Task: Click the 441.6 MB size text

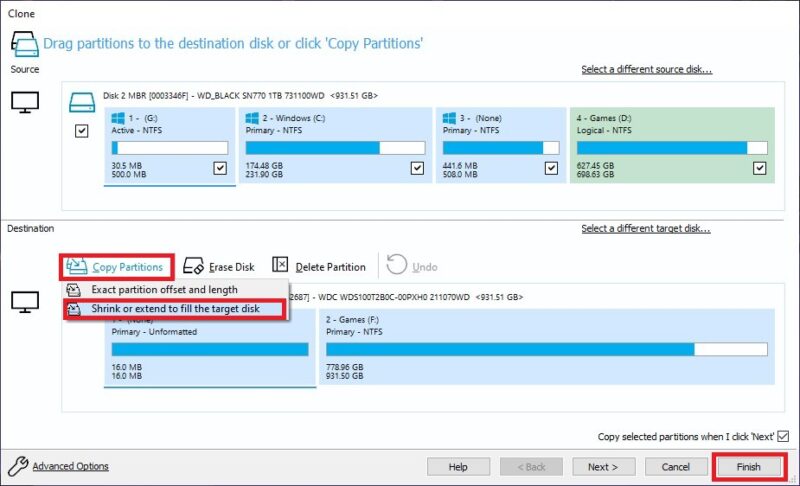Action: (x=460, y=166)
